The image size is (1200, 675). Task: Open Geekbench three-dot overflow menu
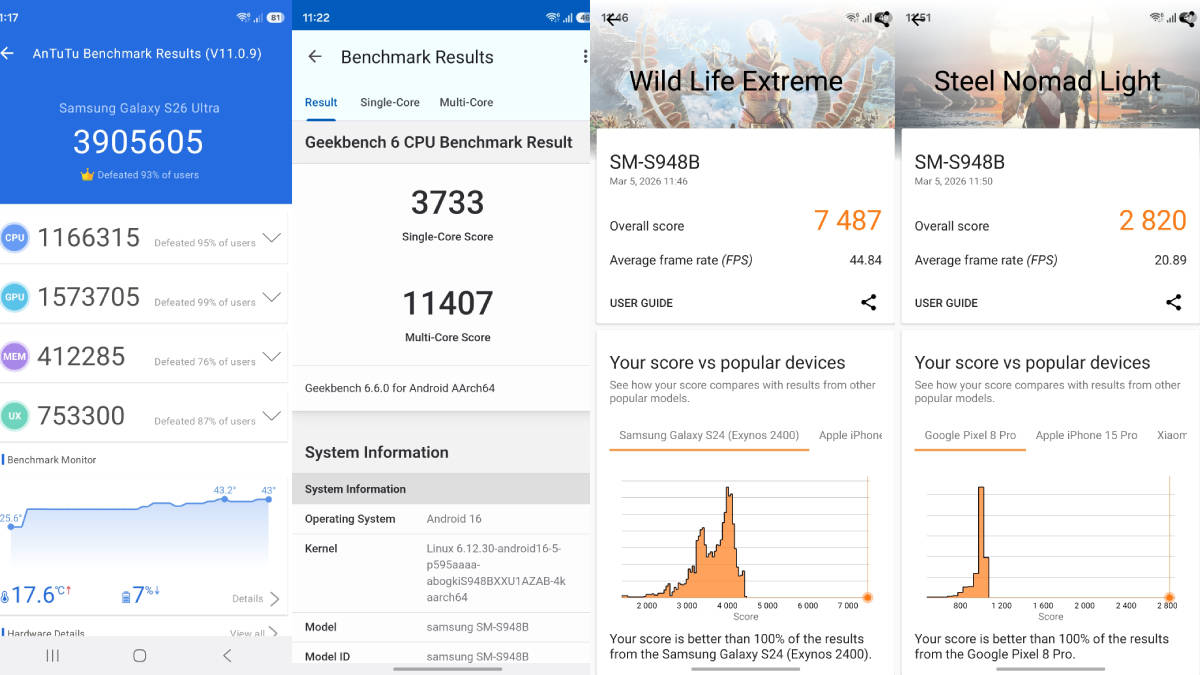coord(585,57)
